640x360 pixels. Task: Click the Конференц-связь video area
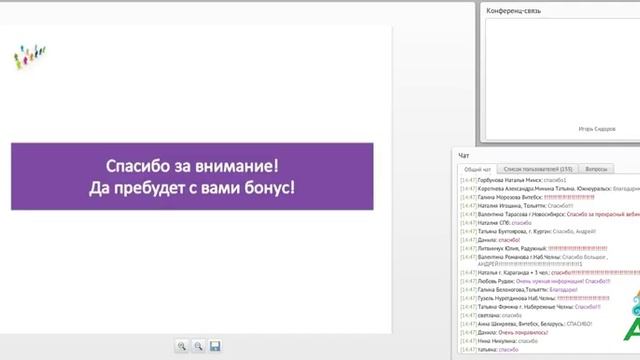click(x=562, y=80)
